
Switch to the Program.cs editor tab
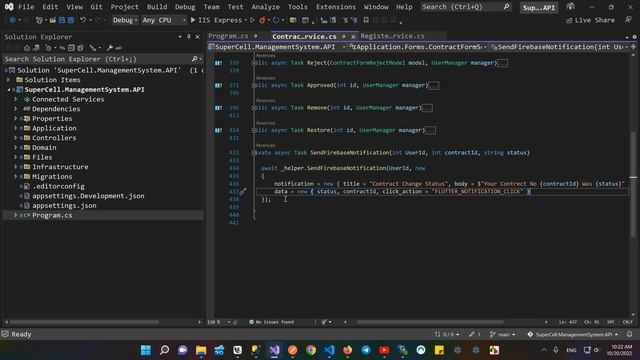coord(228,36)
